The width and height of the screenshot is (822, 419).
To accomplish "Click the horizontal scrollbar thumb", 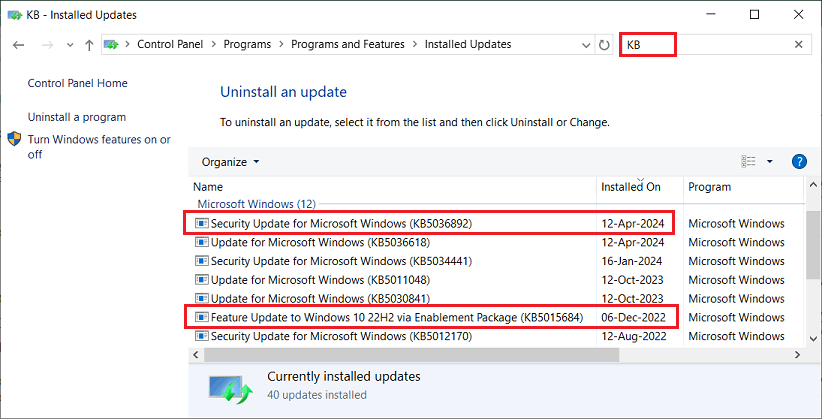I will [x=412, y=355].
